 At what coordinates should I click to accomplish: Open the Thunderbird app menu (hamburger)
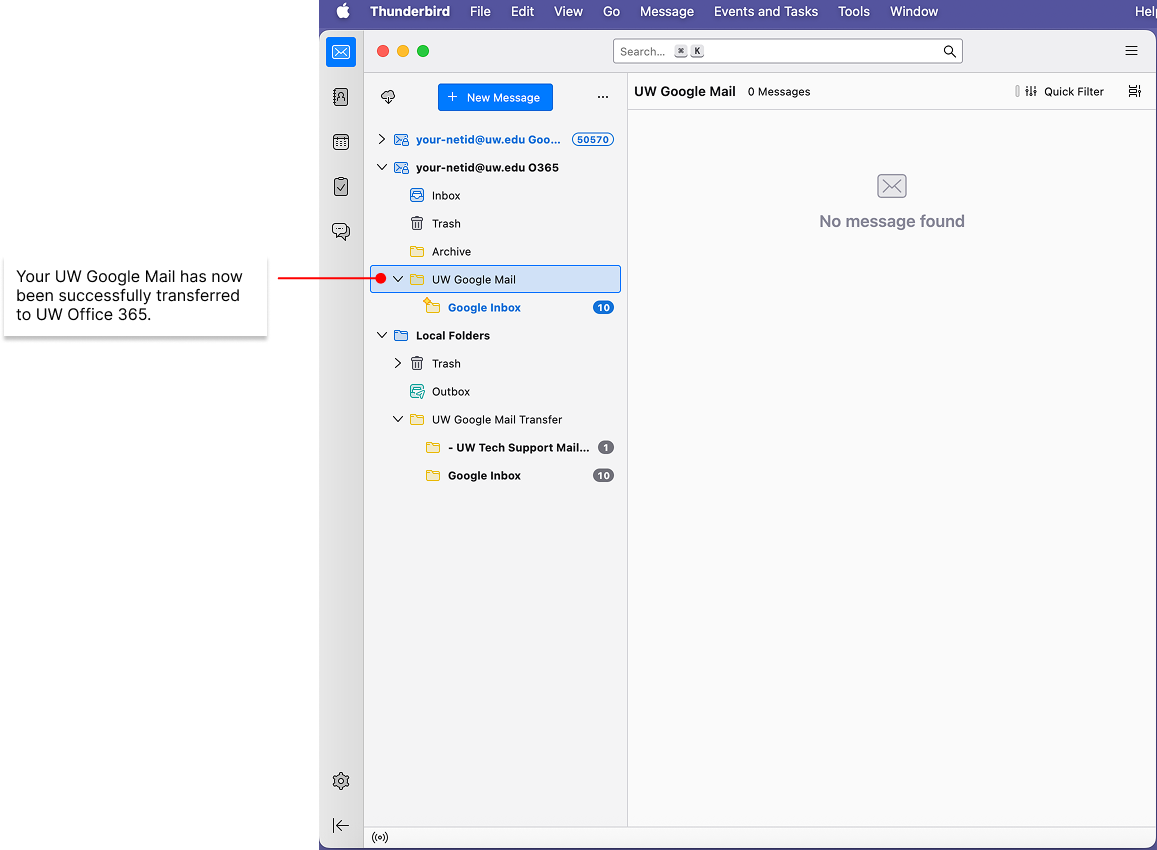click(1131, 51)
